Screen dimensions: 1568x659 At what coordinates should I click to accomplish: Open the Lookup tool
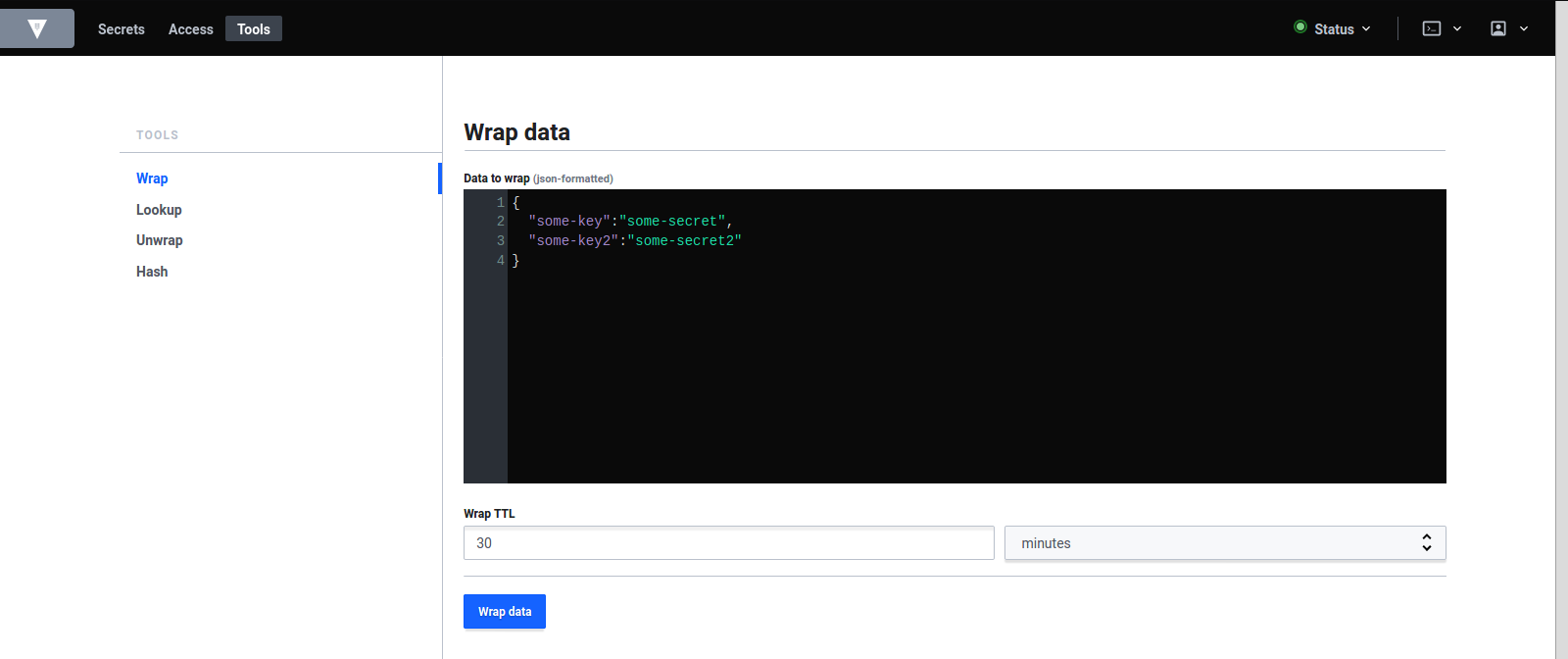coord(159,210)
